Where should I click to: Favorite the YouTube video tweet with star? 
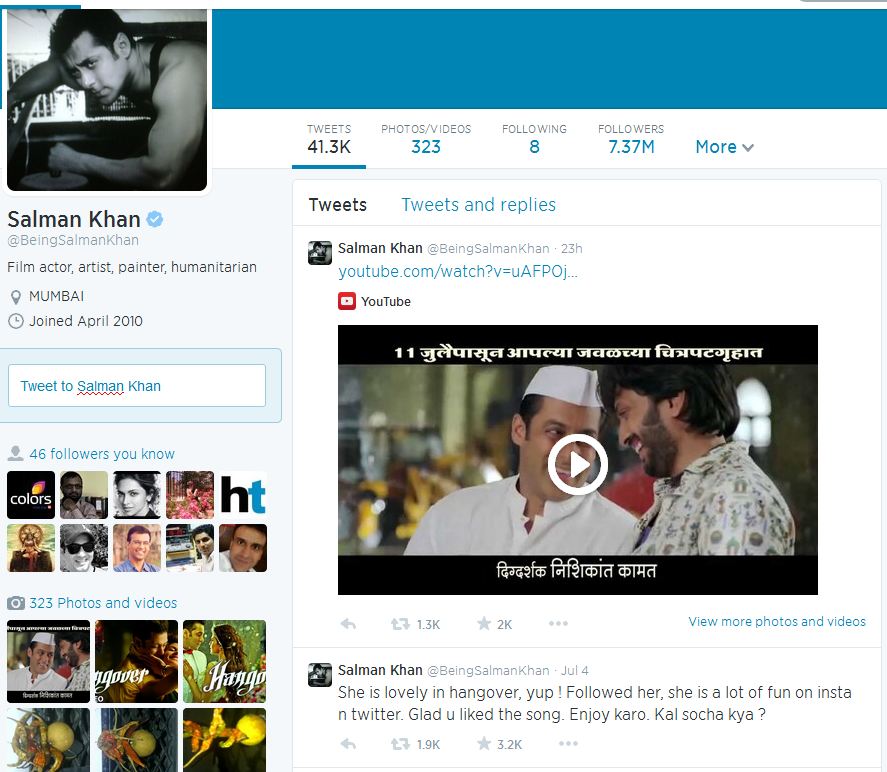(484, 624)
